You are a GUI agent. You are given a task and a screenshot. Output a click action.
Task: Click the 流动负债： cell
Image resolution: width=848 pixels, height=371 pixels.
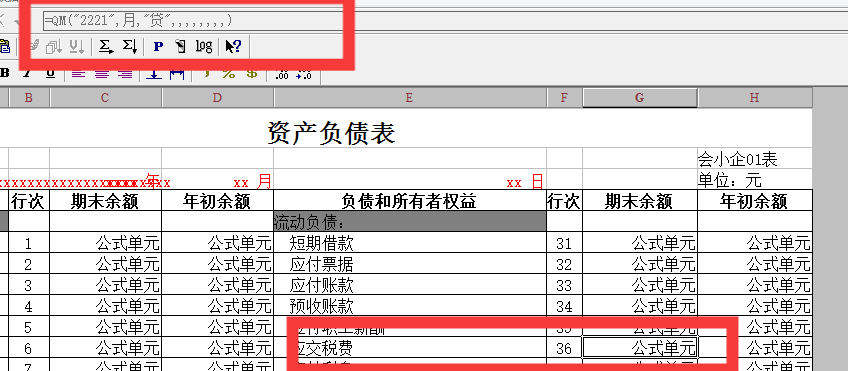click(410, 222)
